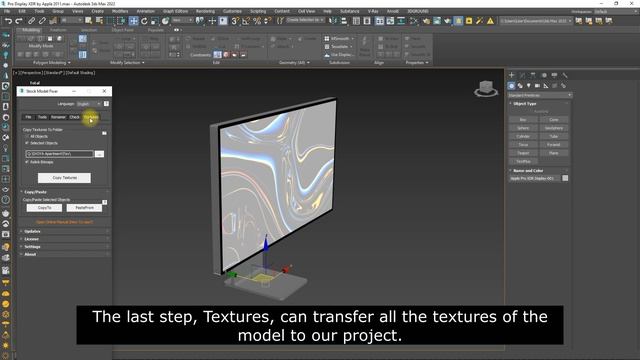Click the Perspective viewport label
The height and width of the screenshot is (360, 640).
point(30,73)
